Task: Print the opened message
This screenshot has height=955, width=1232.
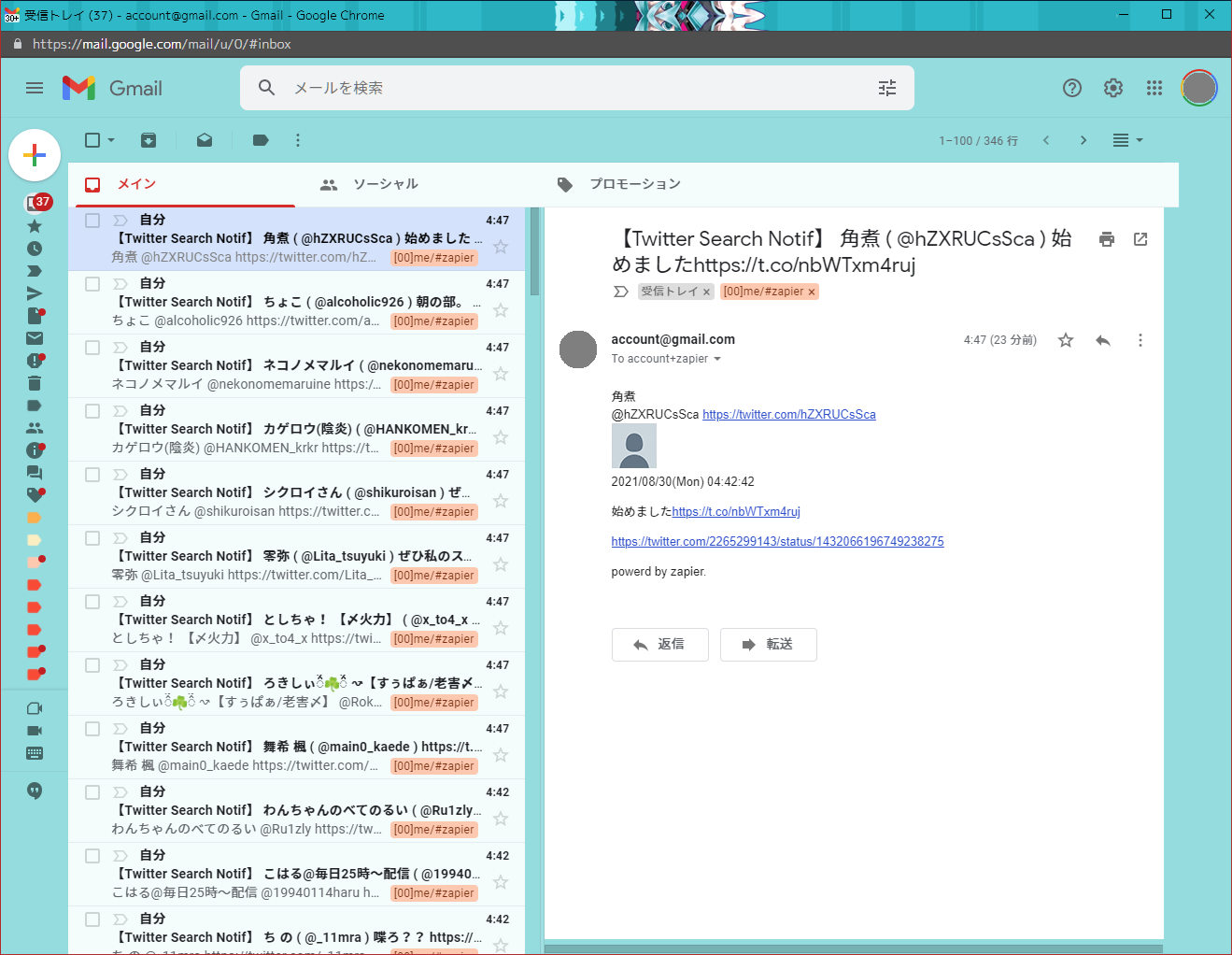Action: point(1107,239)
